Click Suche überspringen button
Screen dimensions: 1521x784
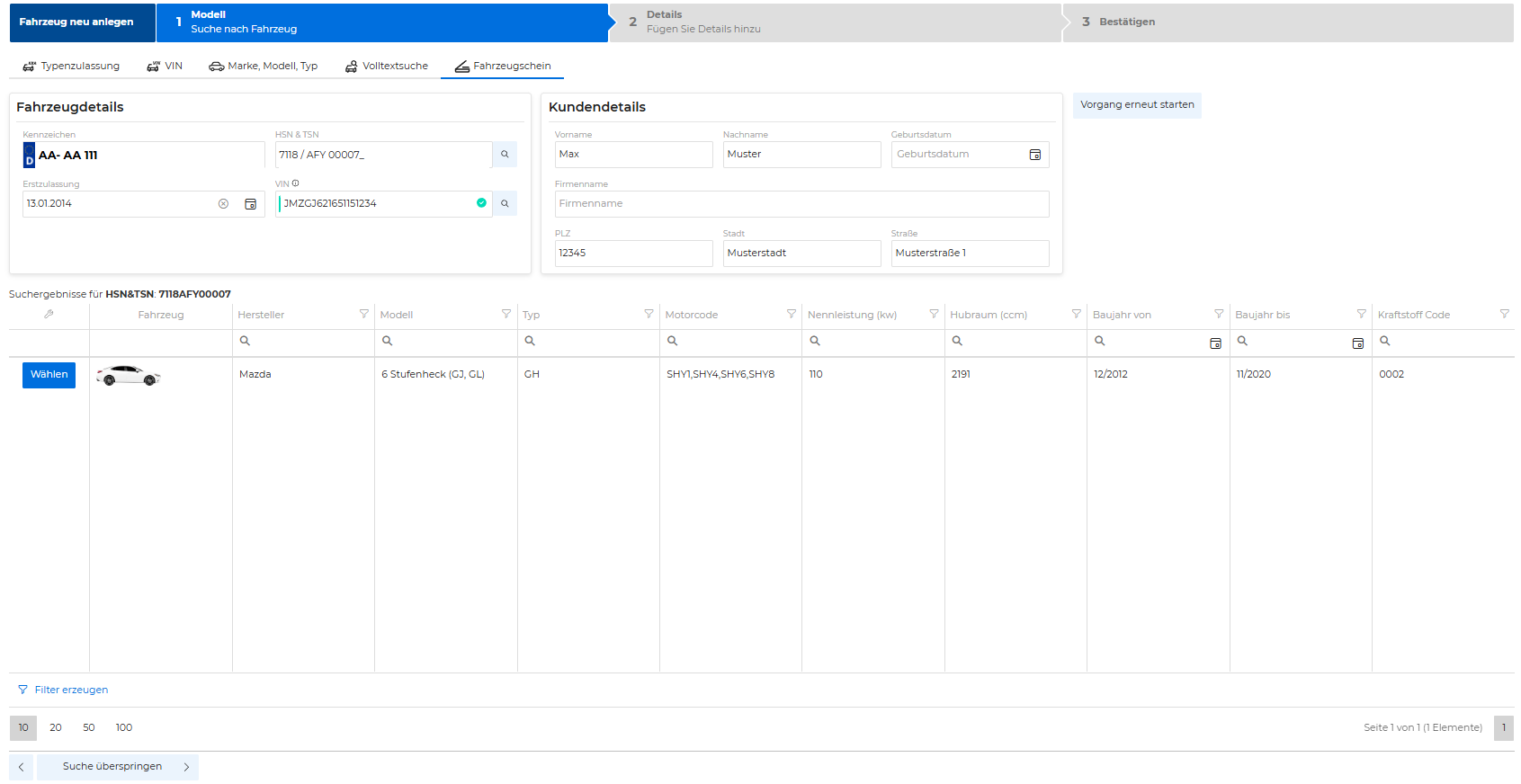tap(118, 767)
